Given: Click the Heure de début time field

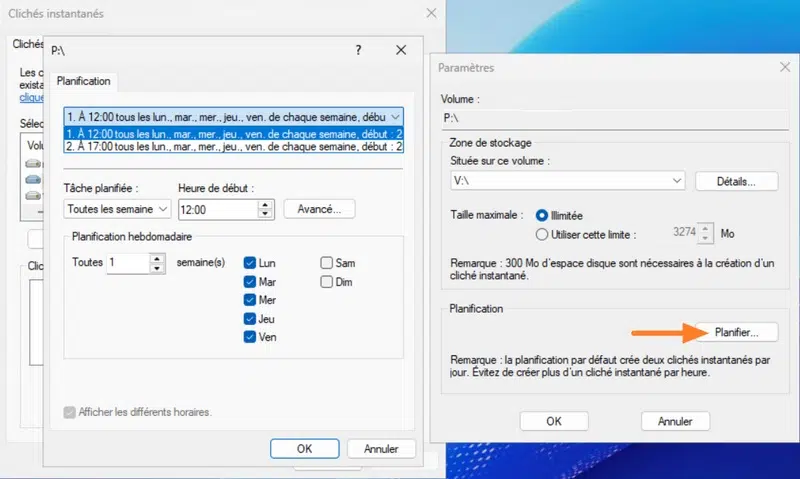Looking at the screenshot, I should [x=217, y=210].
